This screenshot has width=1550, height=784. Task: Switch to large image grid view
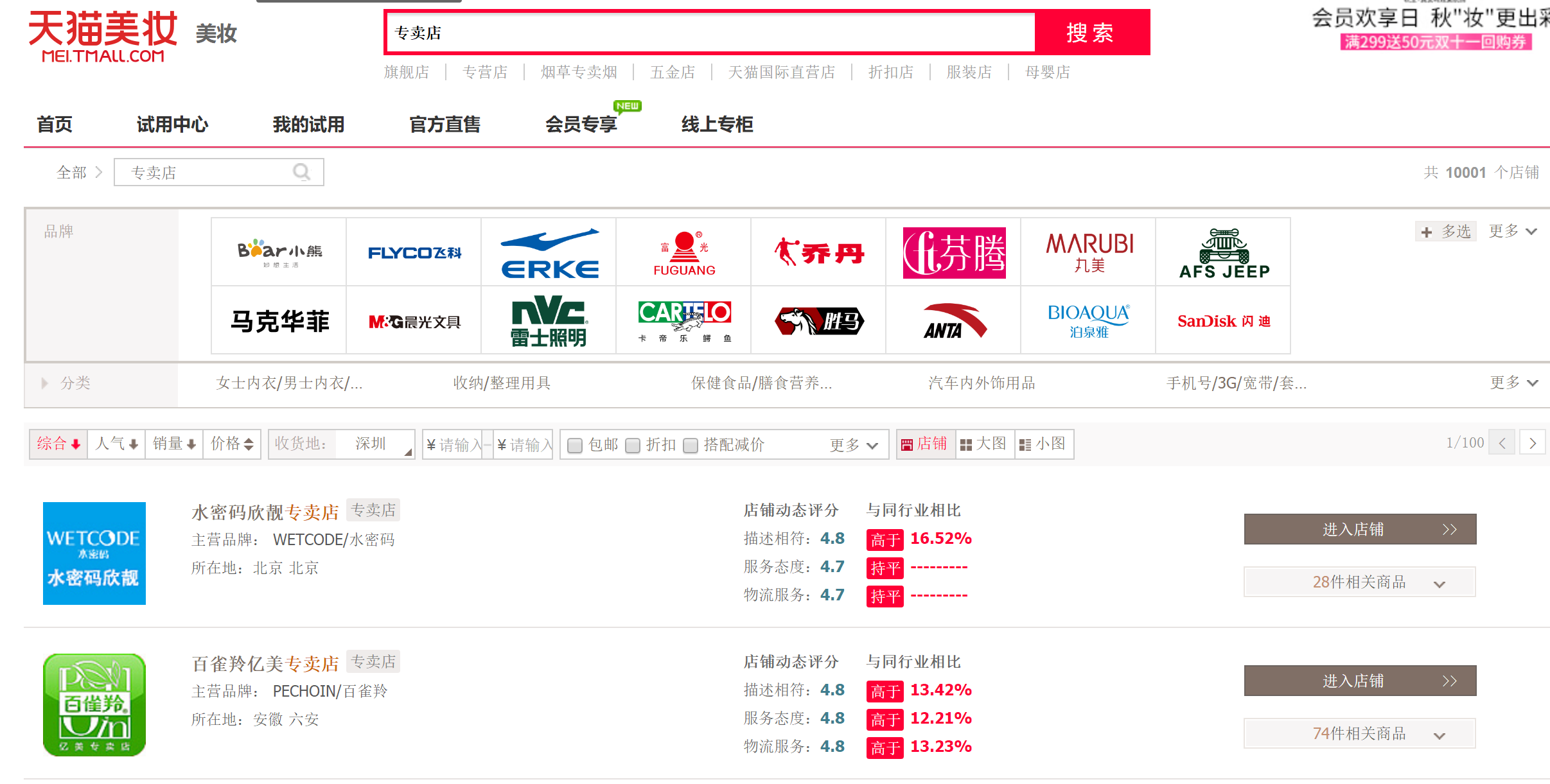click(x=983, y=444)
